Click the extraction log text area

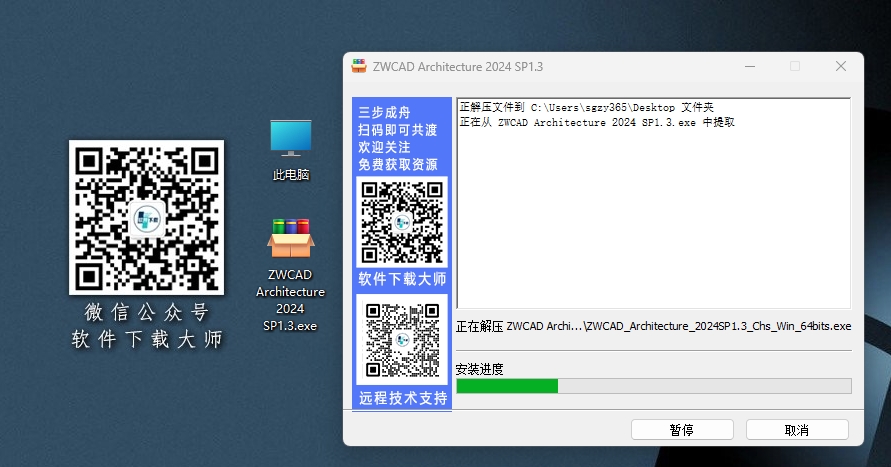(653, 203)
